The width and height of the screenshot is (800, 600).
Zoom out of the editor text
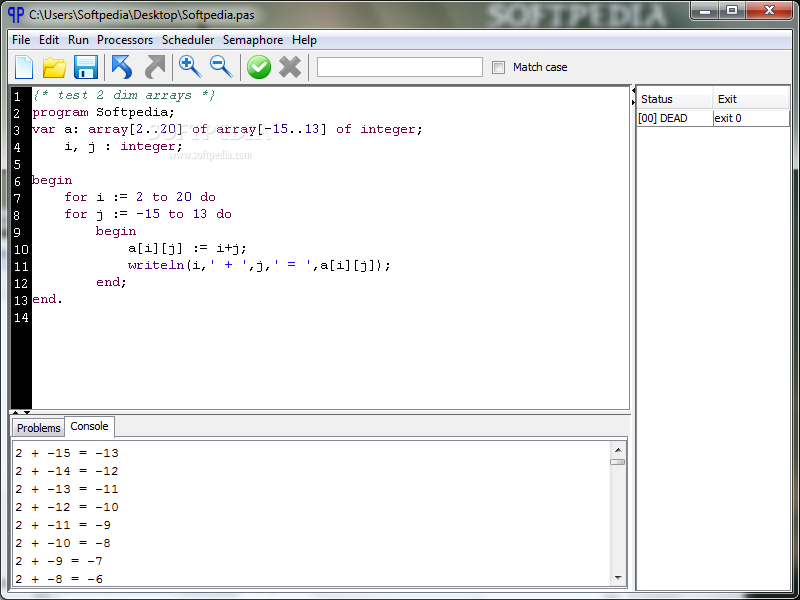(x=220, y=67)
